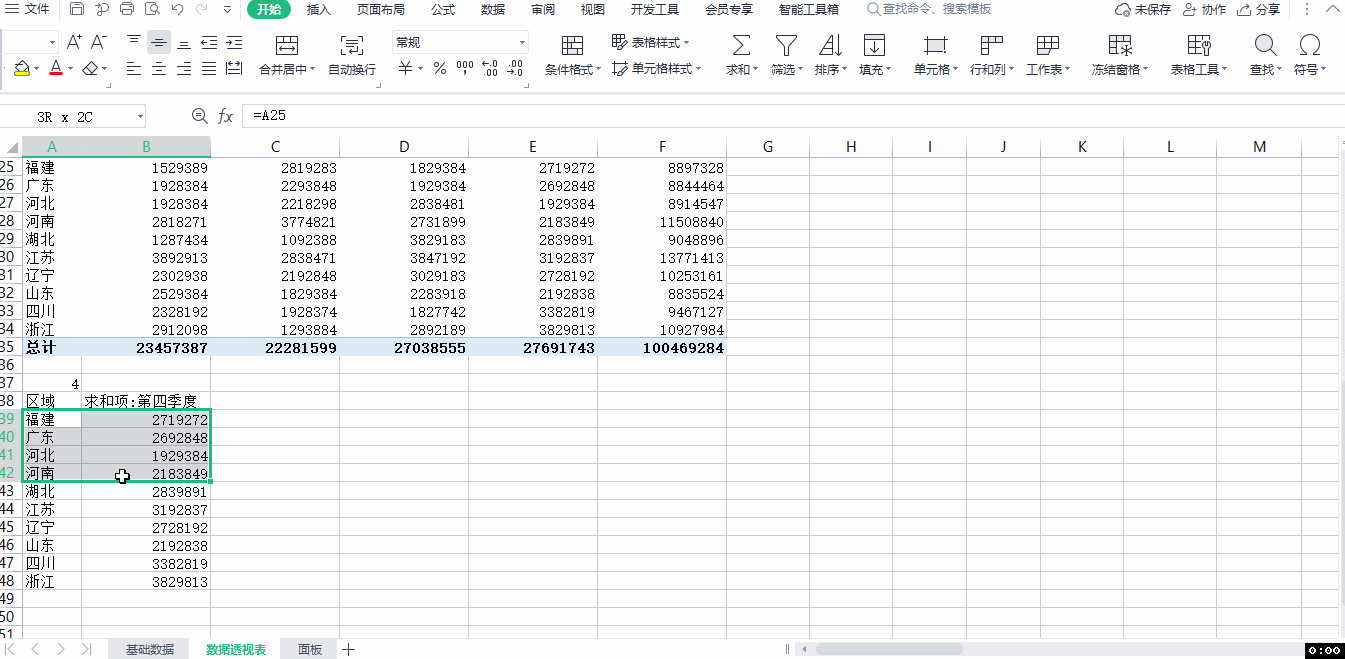Click the 分享 share button
Viewport: 1345px width, 659px height.
1258,10
